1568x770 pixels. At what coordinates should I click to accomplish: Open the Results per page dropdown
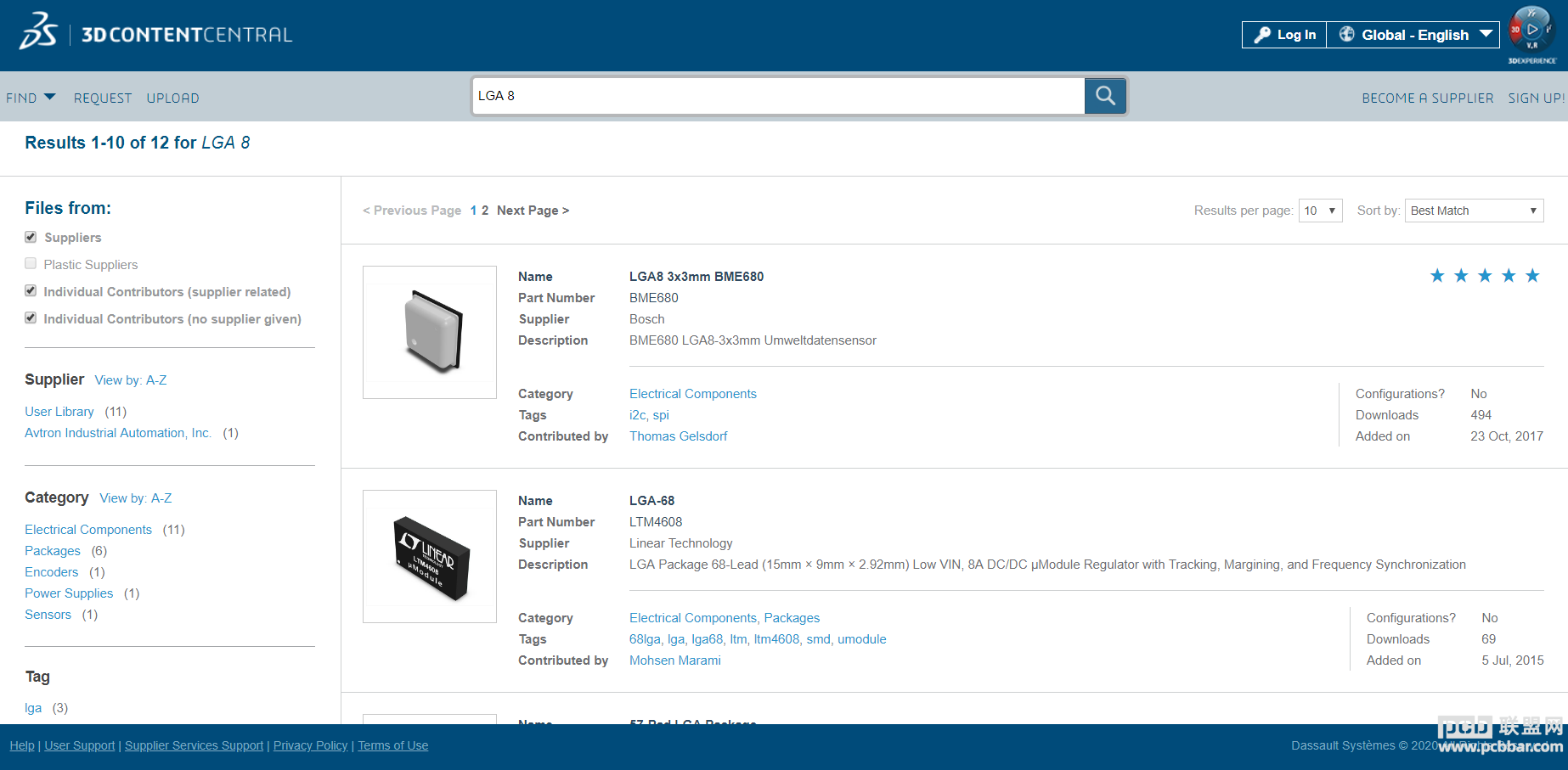[x=1320, y=211]
